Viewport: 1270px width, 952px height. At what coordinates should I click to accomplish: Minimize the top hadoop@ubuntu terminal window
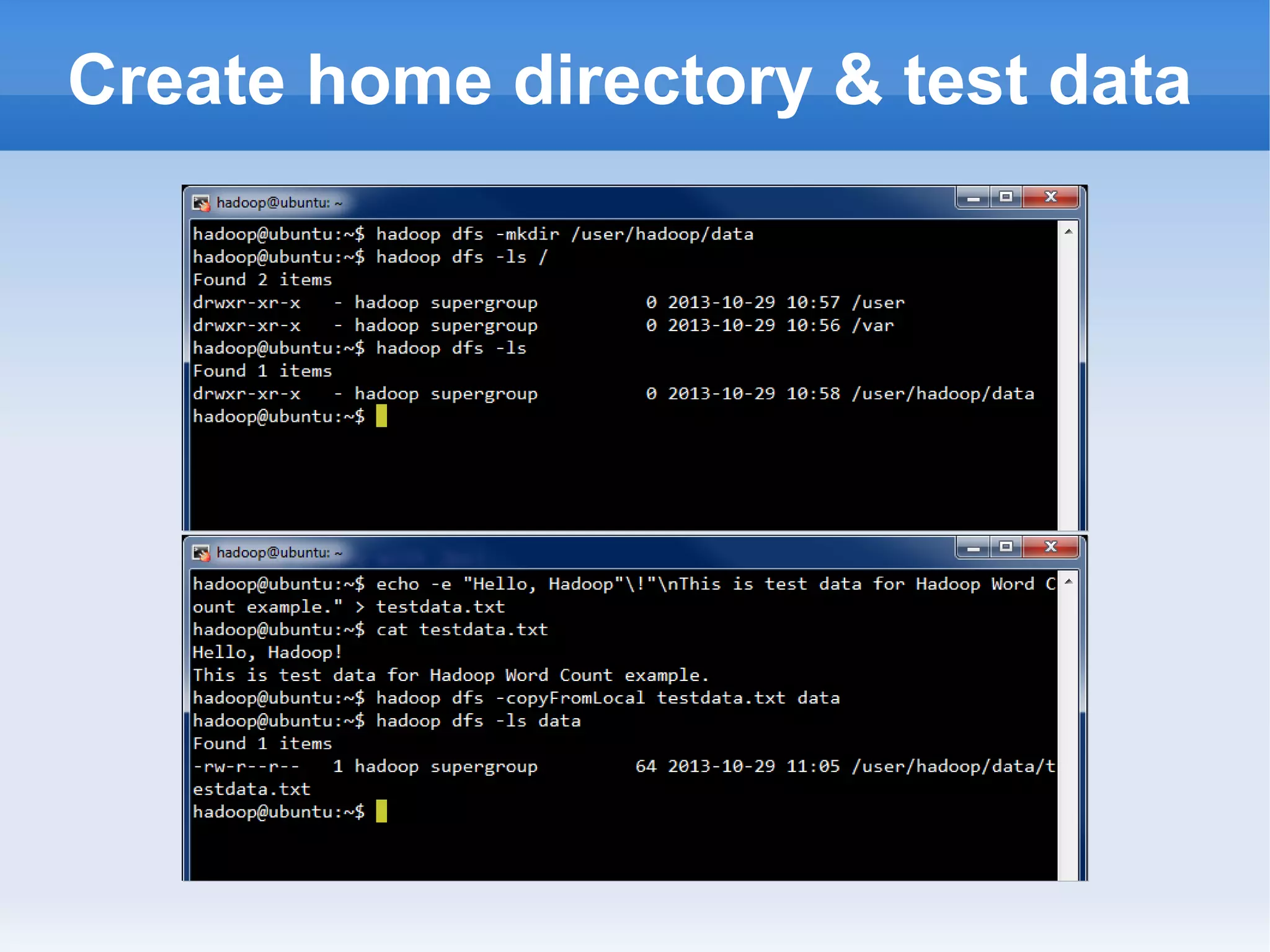point(973,198)
